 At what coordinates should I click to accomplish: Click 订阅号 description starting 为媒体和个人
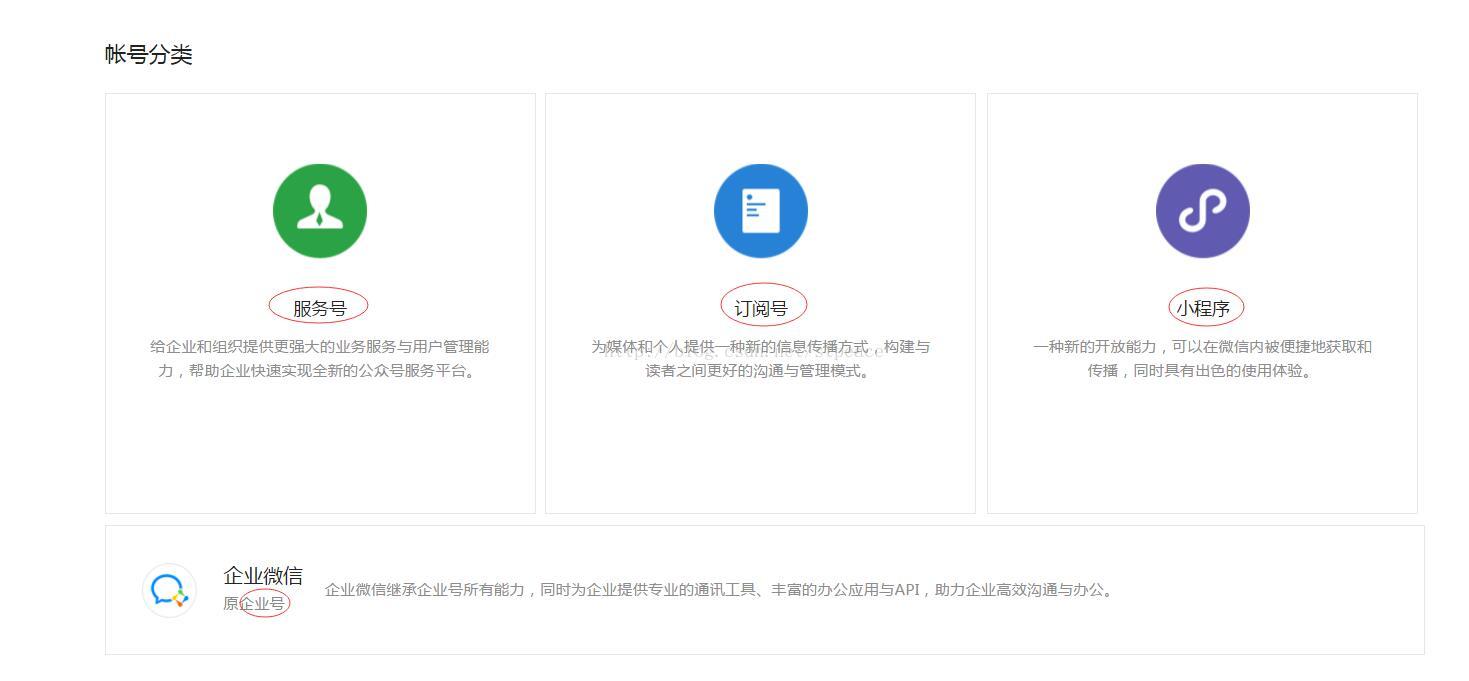pos(761,359)
